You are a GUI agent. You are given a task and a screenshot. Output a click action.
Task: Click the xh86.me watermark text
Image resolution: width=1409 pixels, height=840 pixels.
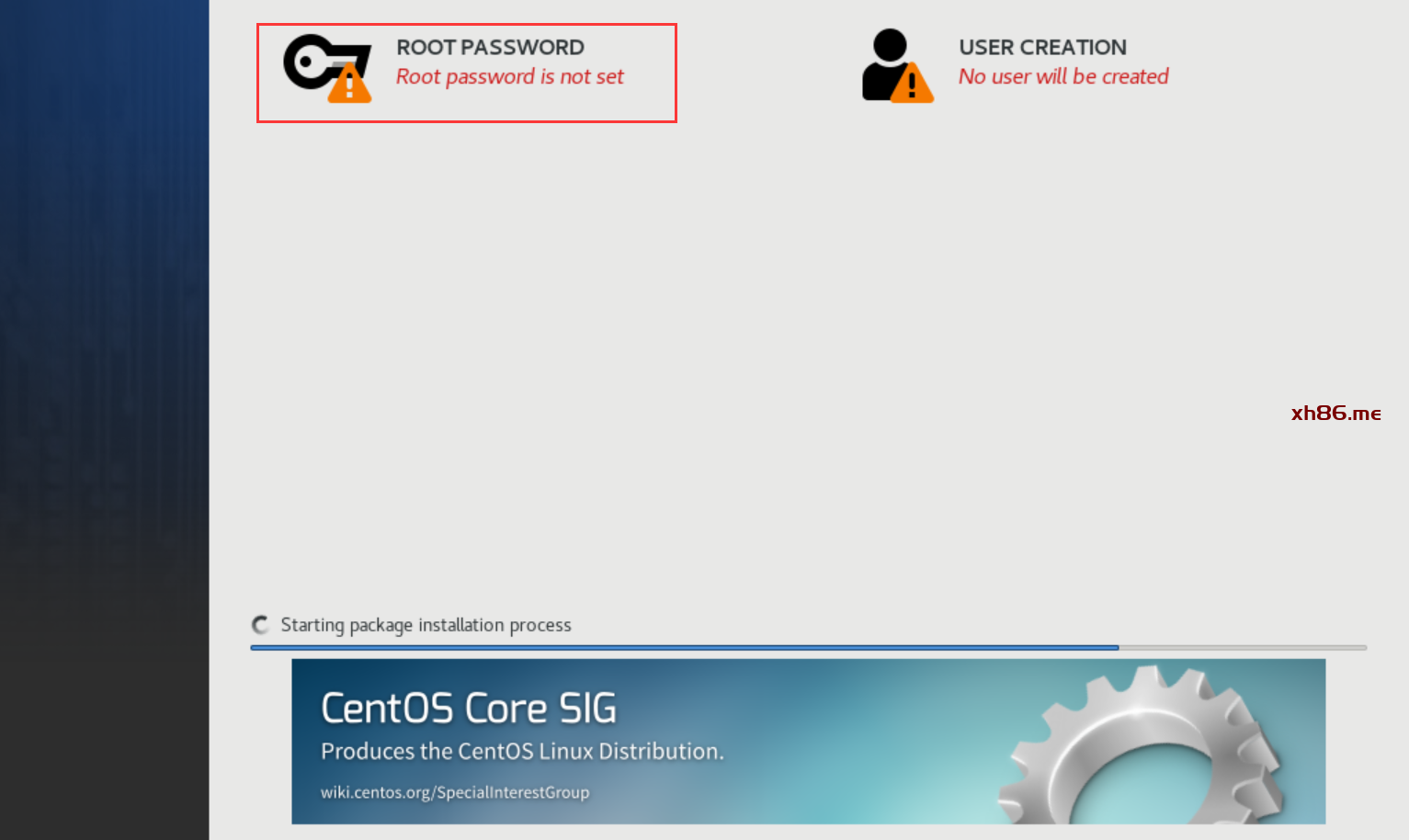click(x=1335, y=414)
